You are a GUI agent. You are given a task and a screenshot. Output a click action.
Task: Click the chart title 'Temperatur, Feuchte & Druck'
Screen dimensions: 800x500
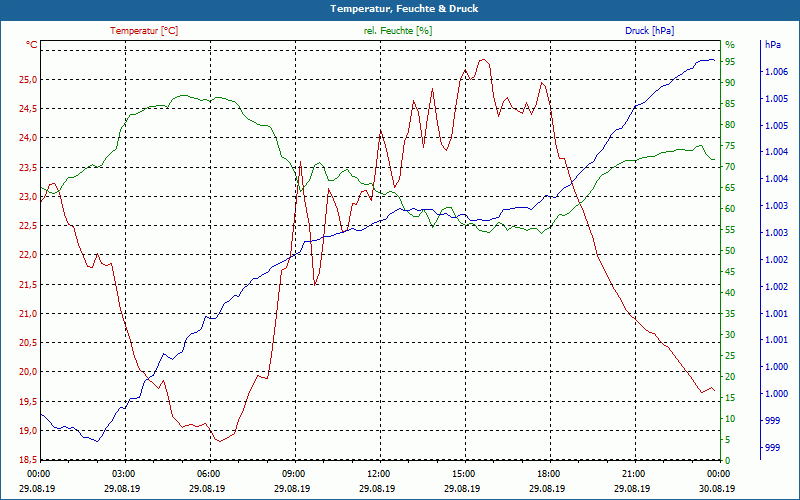coord(404,9)
